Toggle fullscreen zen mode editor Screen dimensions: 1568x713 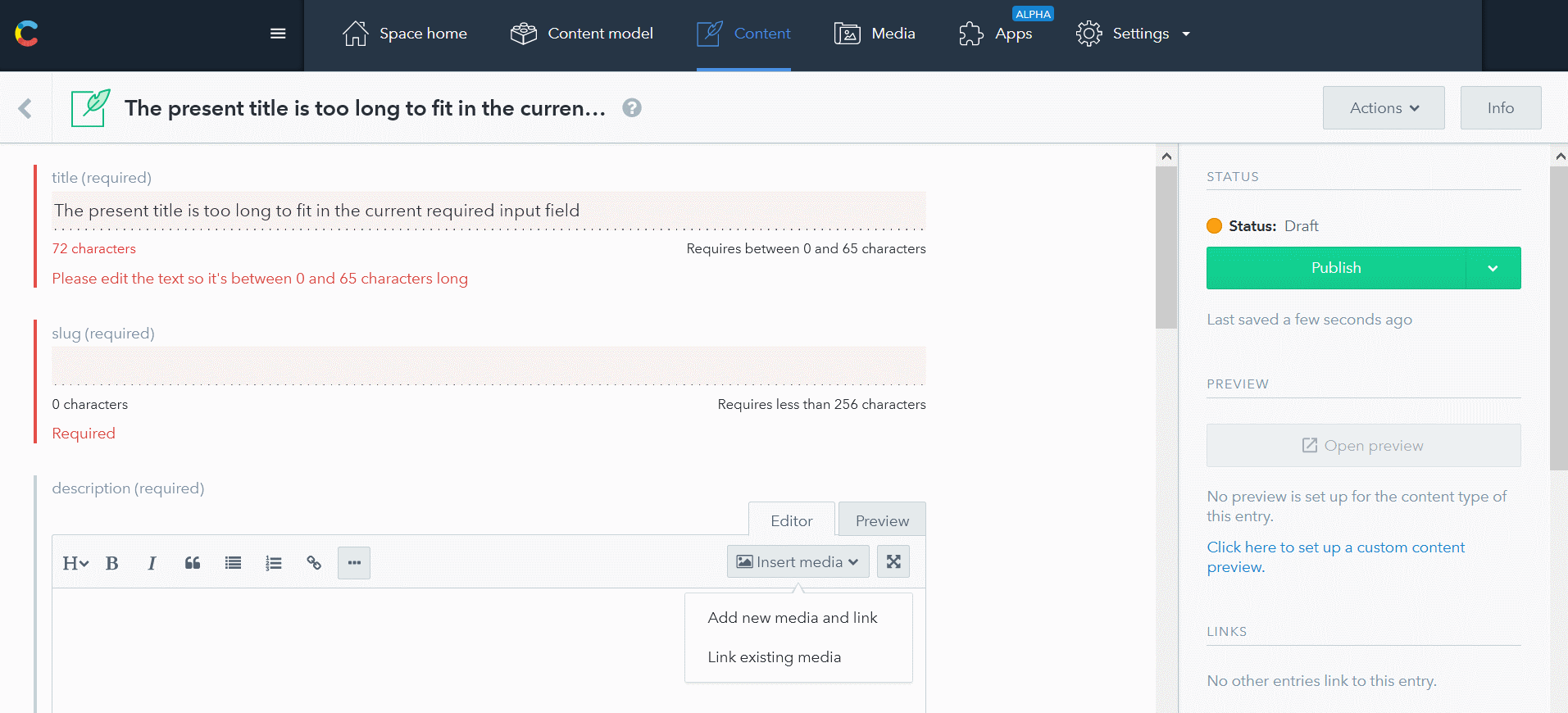coord(893,561)
